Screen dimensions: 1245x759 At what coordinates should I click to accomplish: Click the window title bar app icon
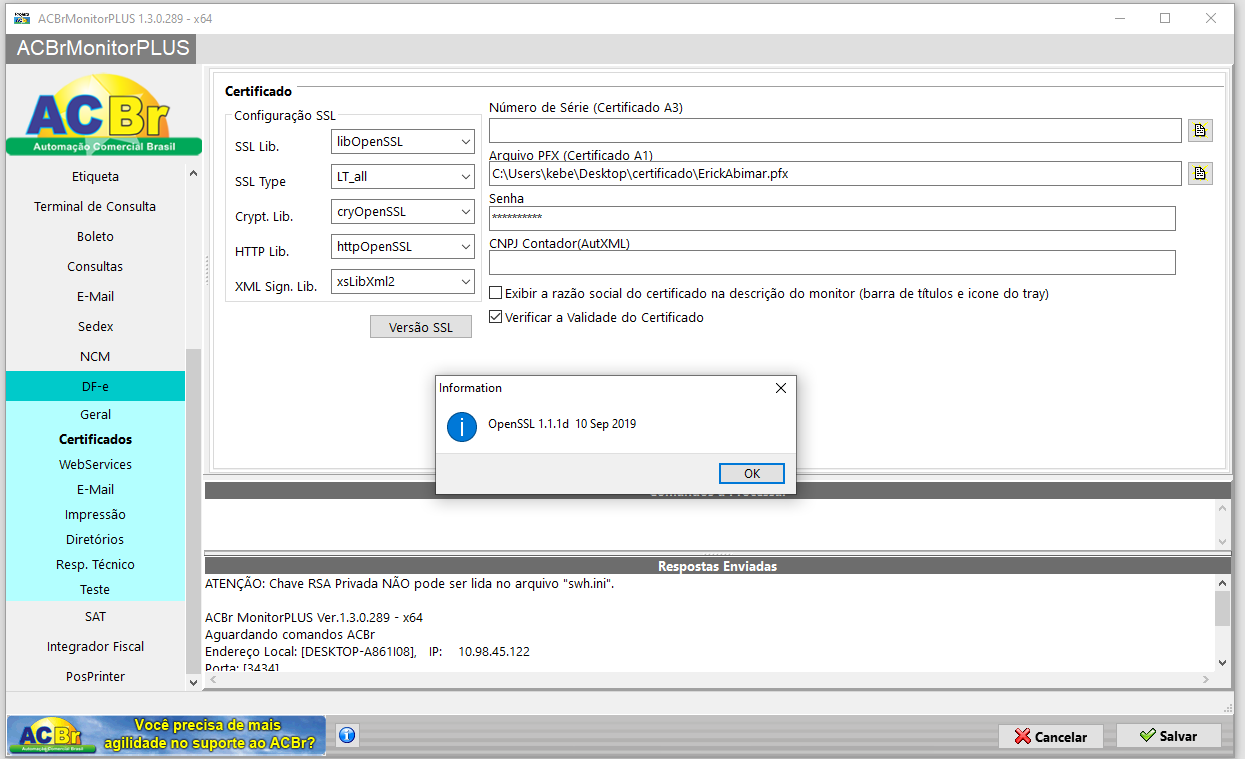[x=21, y=18]
